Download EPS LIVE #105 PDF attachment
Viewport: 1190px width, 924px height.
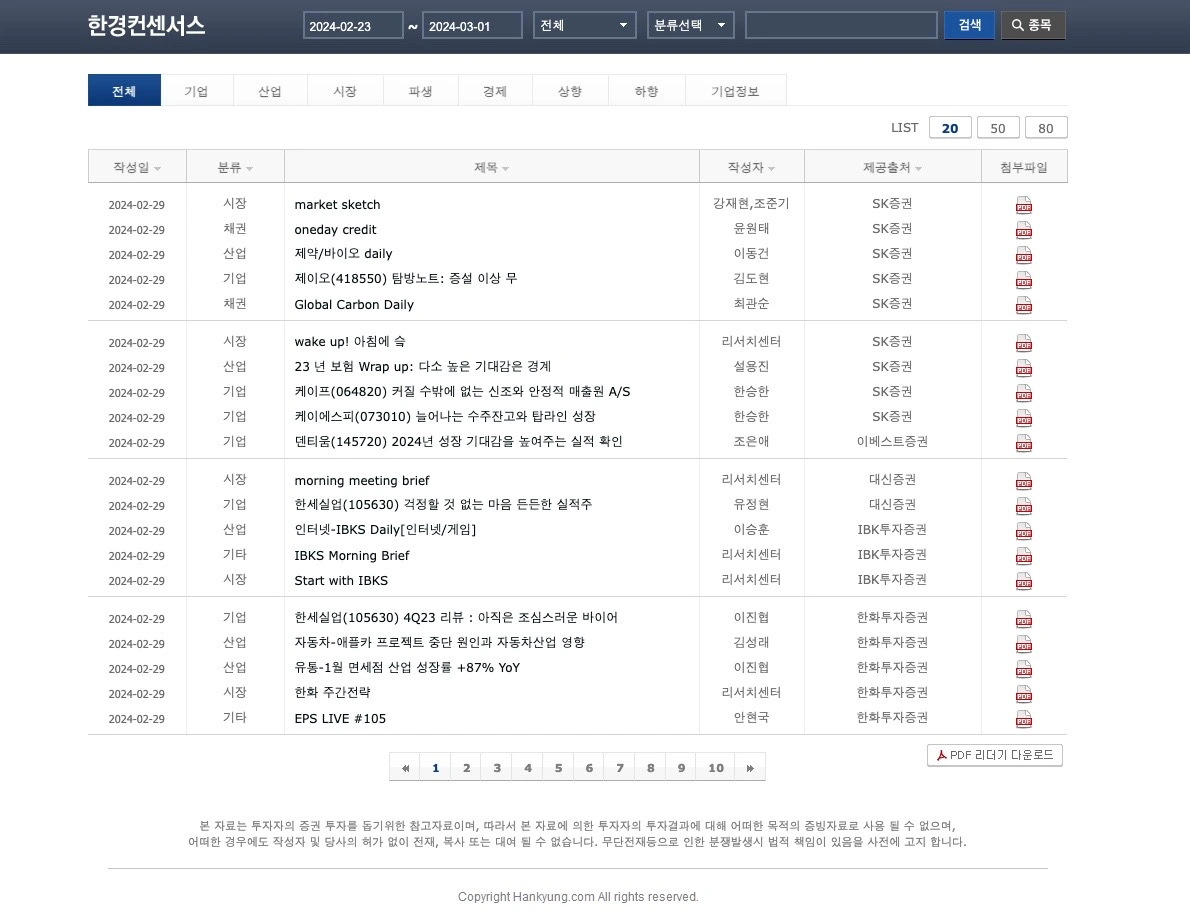(x=1023, y=718)
